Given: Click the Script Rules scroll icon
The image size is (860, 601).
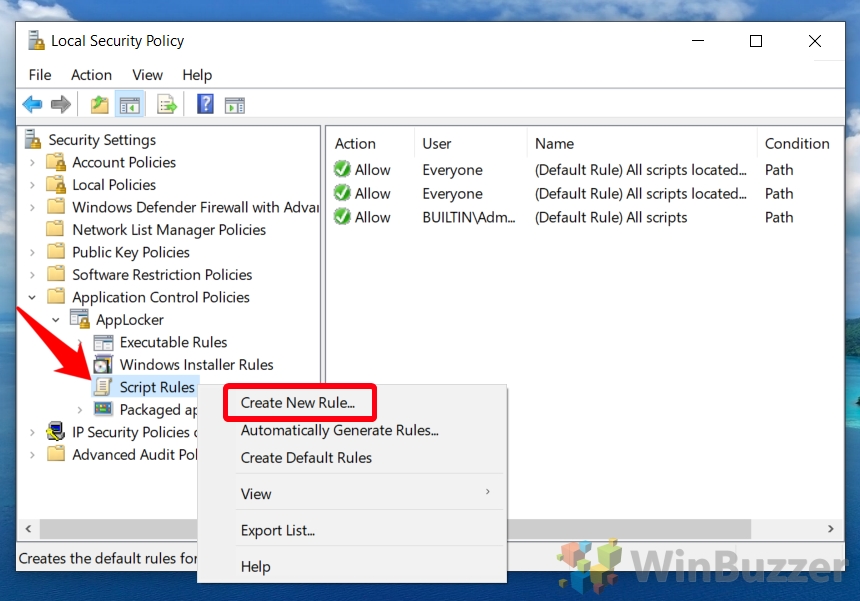Looking at the screenshot, I should pos(103,387).
